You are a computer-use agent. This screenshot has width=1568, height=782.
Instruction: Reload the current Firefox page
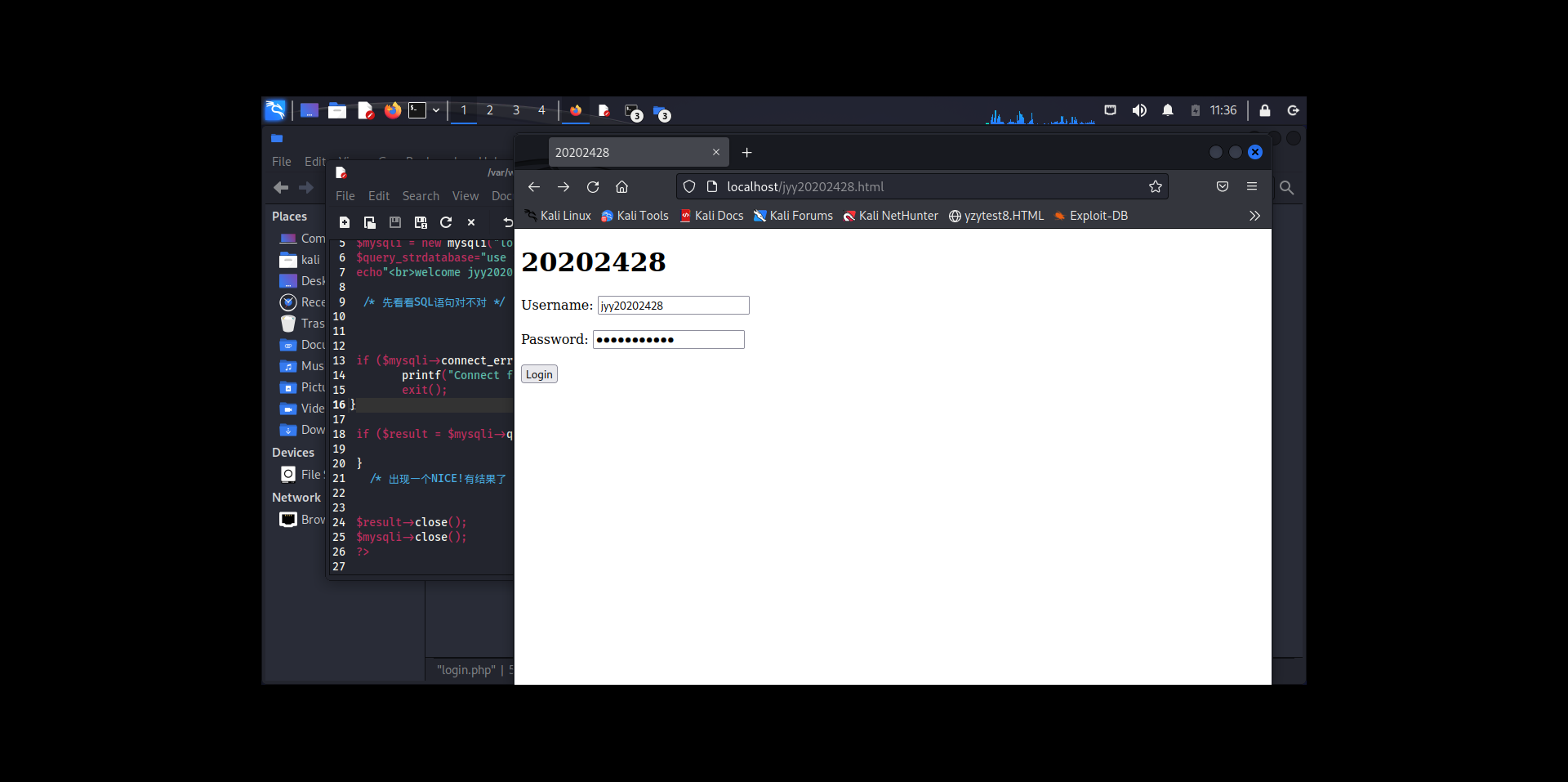(593, 187)
